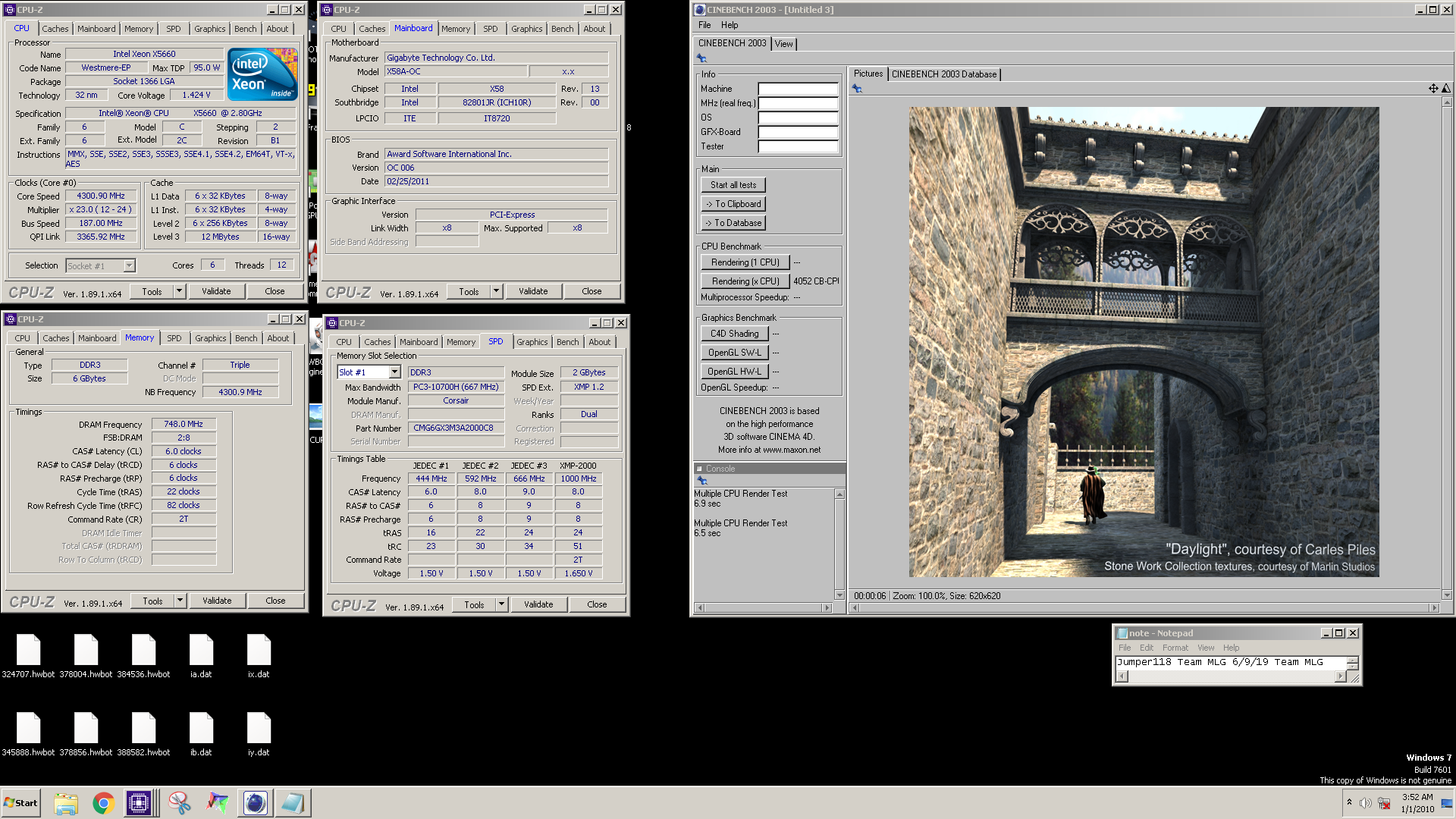
Task: Select the 345888.hwbot desktop file
Action: point(28,734)
